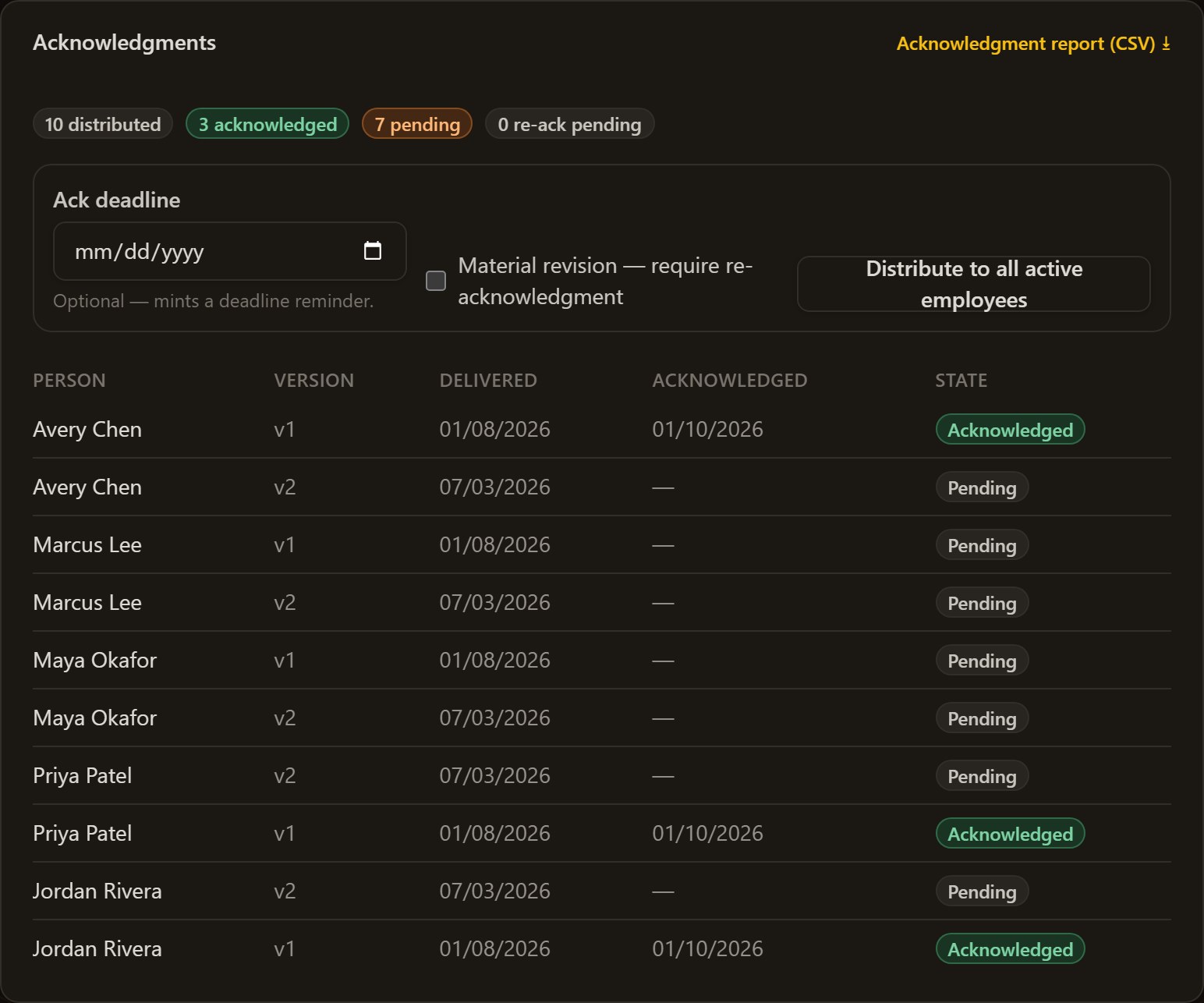Click Distribute to all active employees
The height and width of the screenshot is (1003, 1204).
[974, 284]
